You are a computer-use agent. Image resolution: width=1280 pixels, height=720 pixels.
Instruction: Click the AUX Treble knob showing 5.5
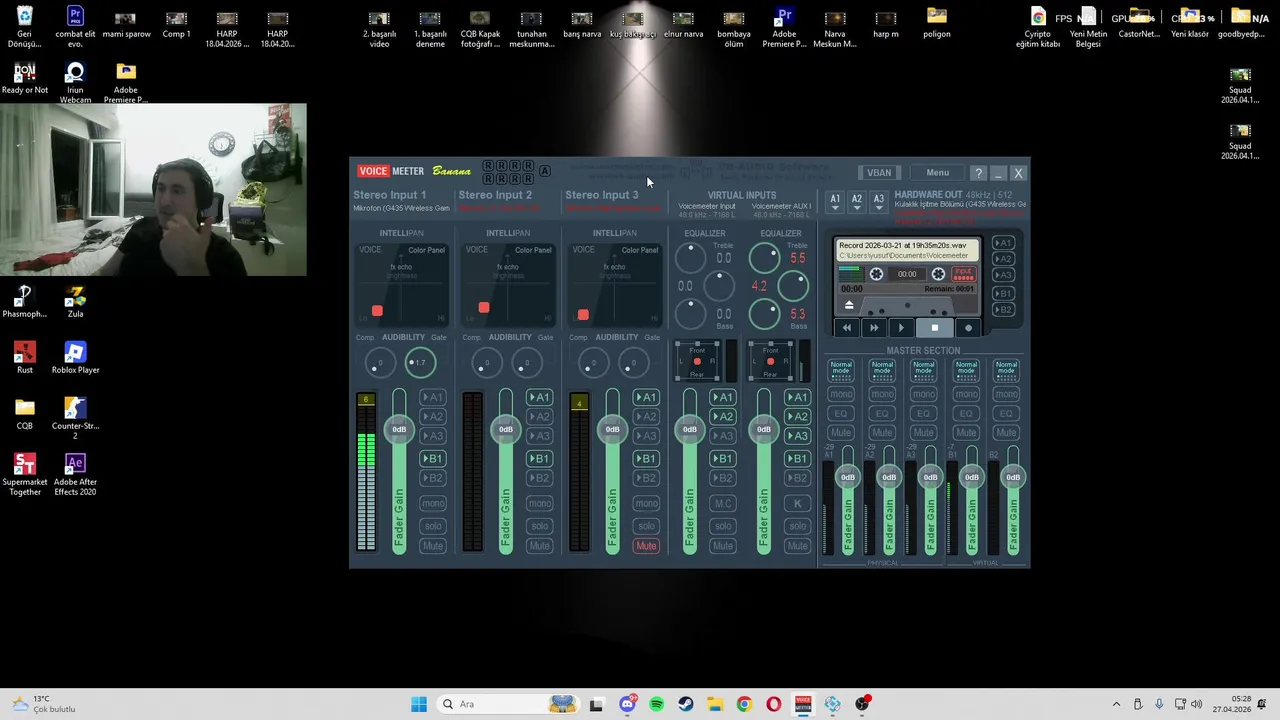[765, 259]
